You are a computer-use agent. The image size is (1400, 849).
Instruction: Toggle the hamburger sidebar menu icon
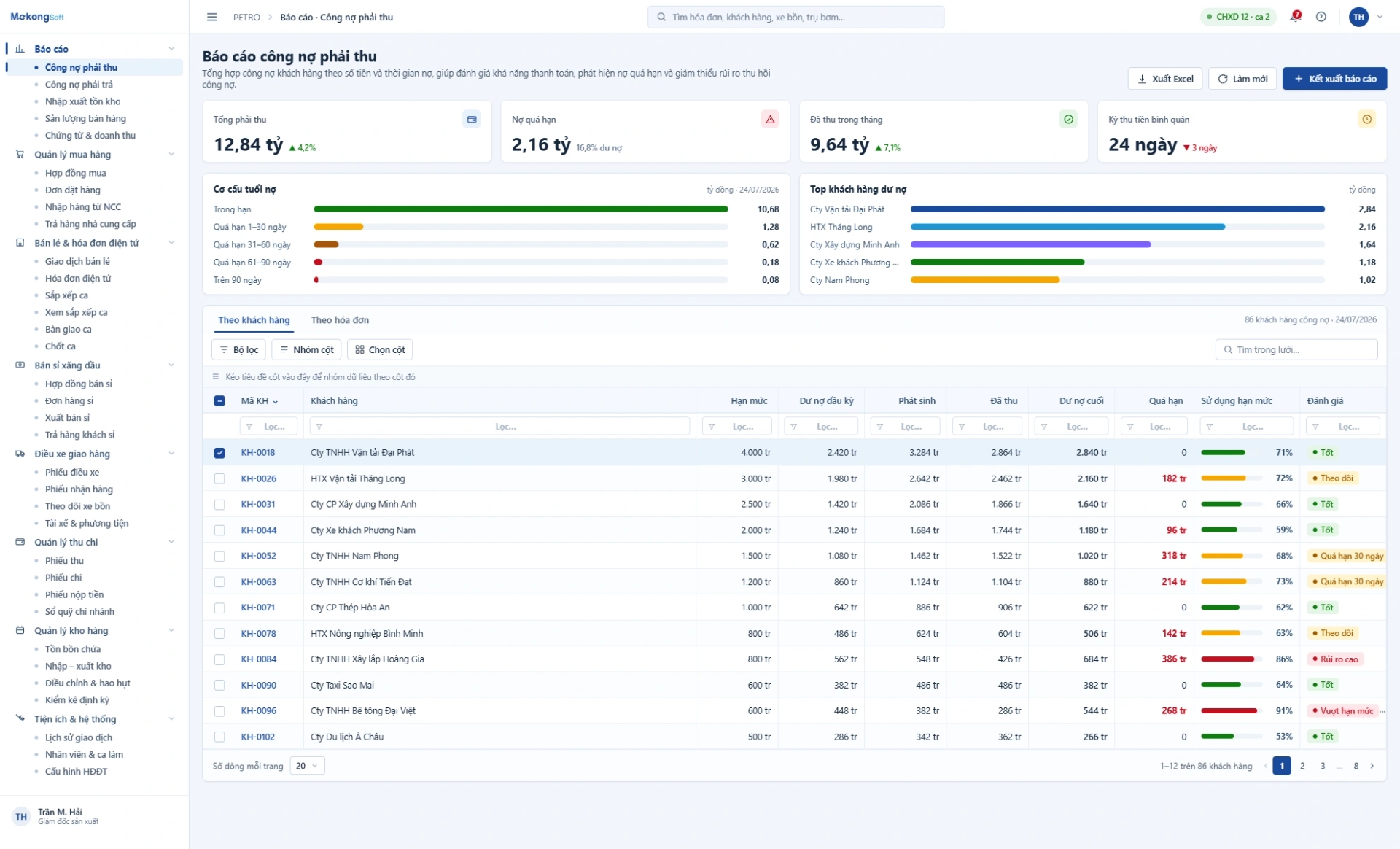[212, 17]
